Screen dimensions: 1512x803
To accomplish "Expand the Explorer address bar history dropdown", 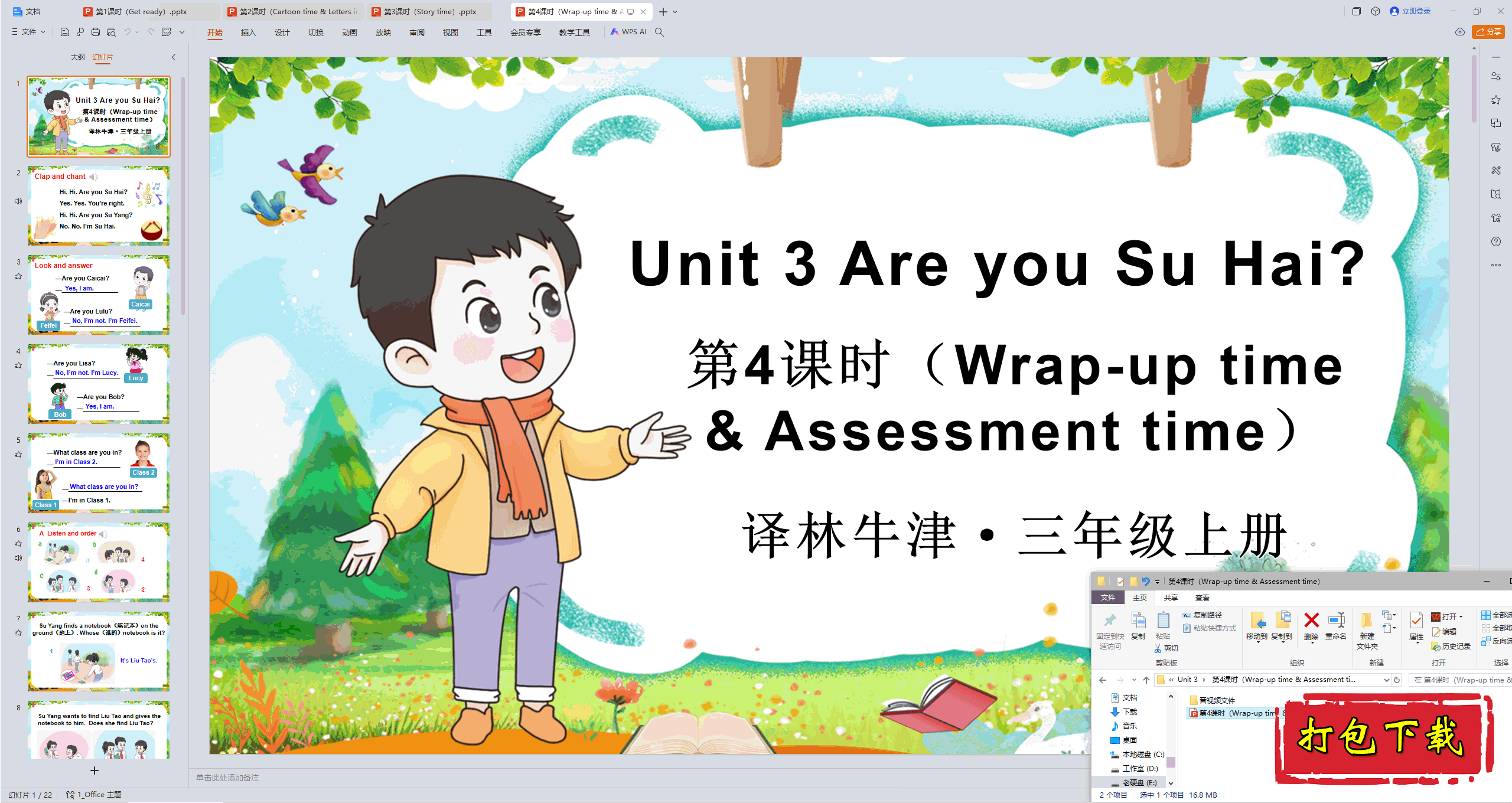I will (x=1387, y=680).
